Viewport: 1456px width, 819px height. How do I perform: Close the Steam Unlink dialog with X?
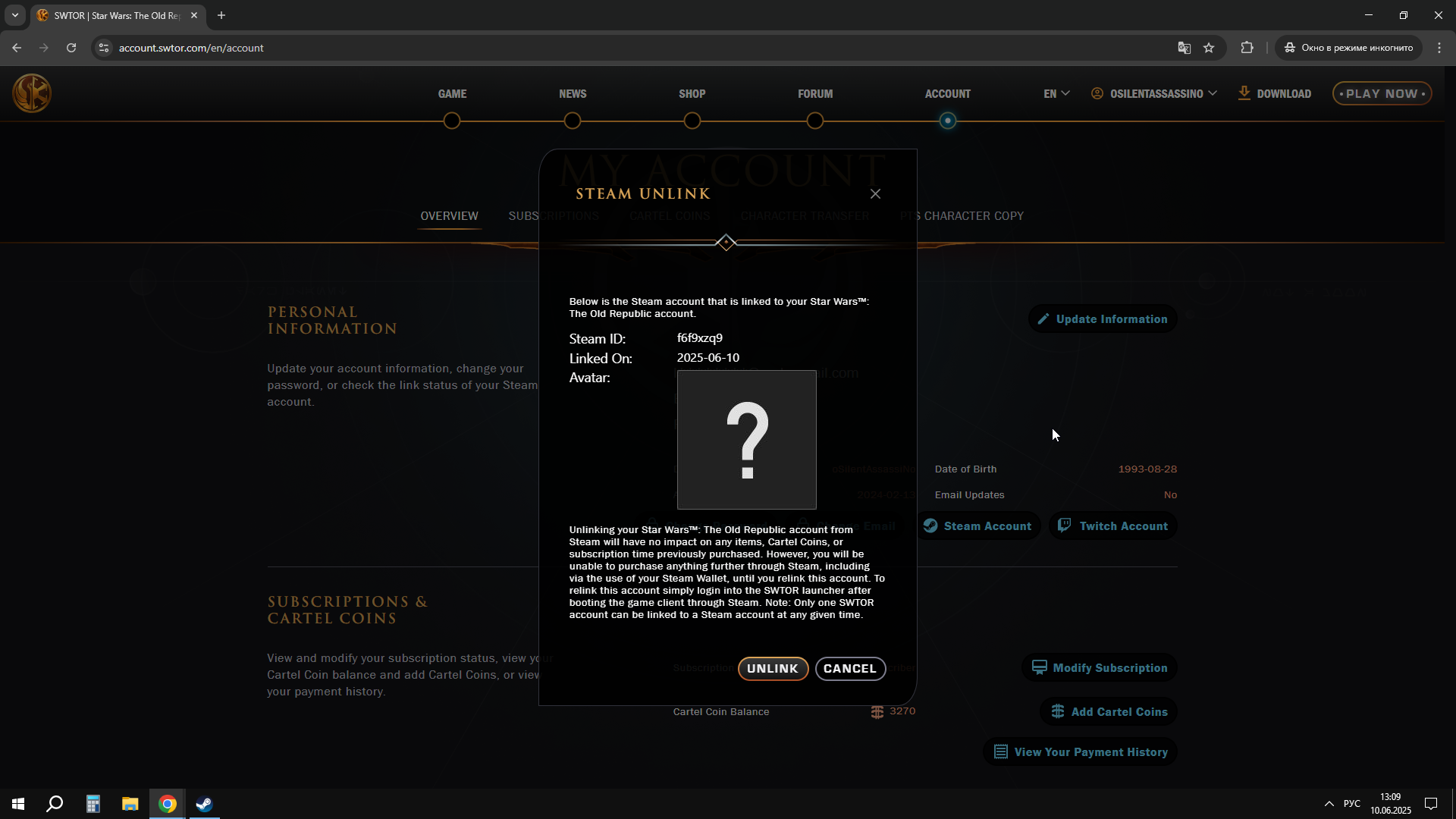(876, 194)
